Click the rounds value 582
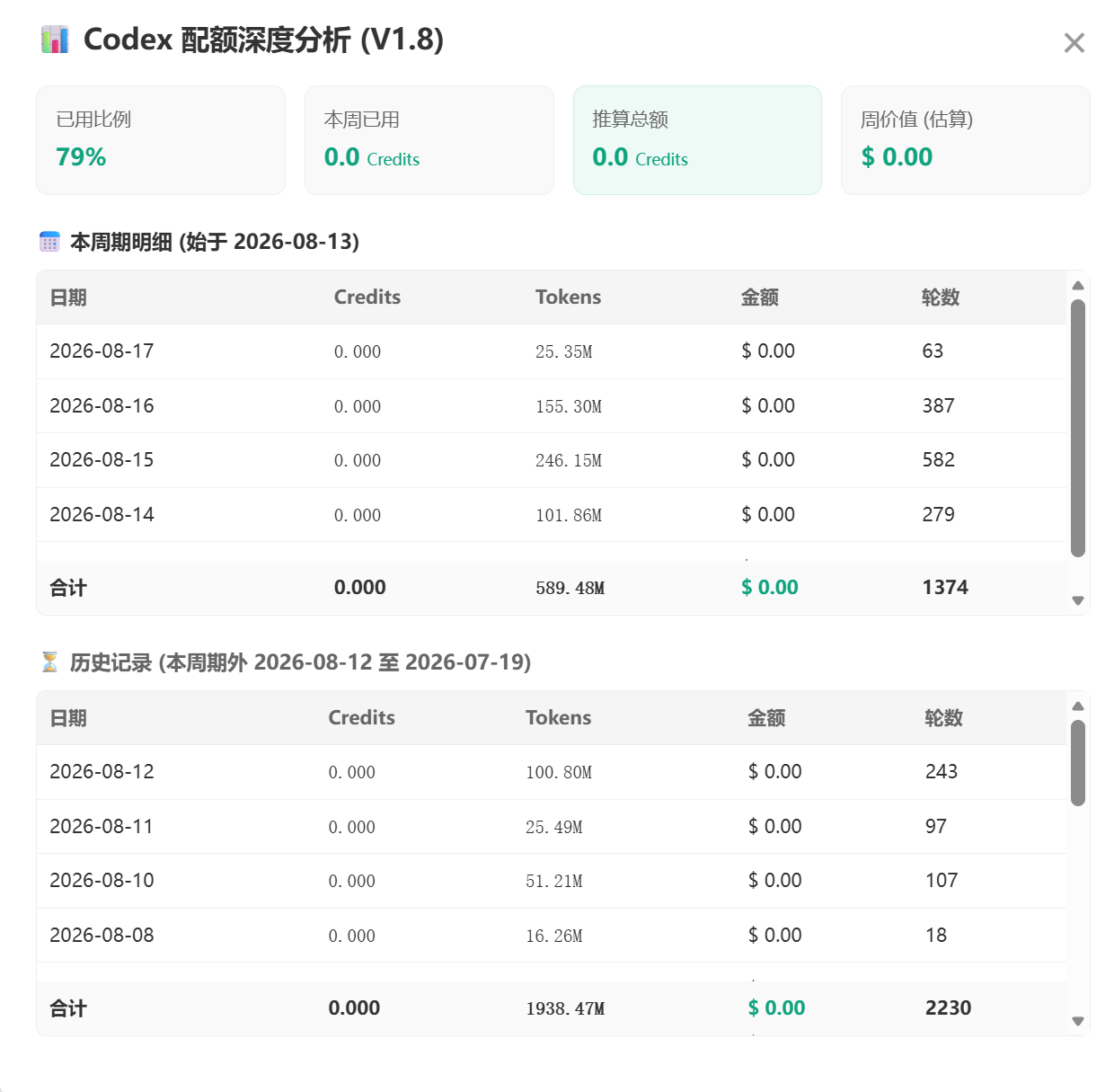Image resolution: width=1114 pixels, height=1092 pixels. click(938, 460)
